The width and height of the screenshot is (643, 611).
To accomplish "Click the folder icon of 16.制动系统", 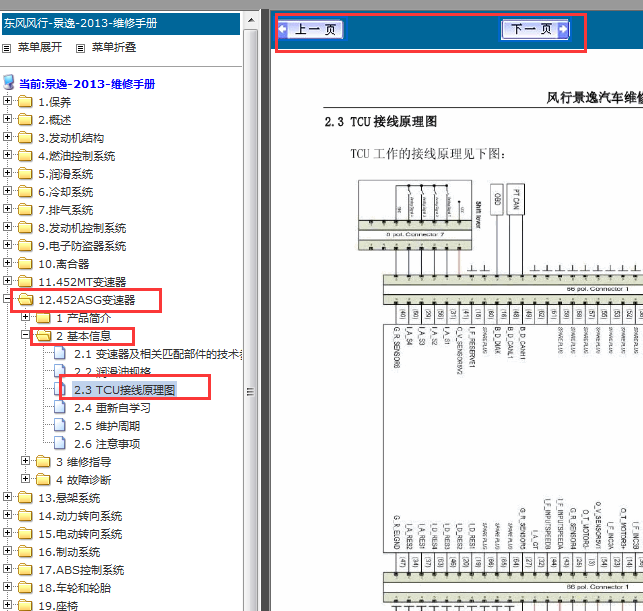I will [x=25, y=552].
